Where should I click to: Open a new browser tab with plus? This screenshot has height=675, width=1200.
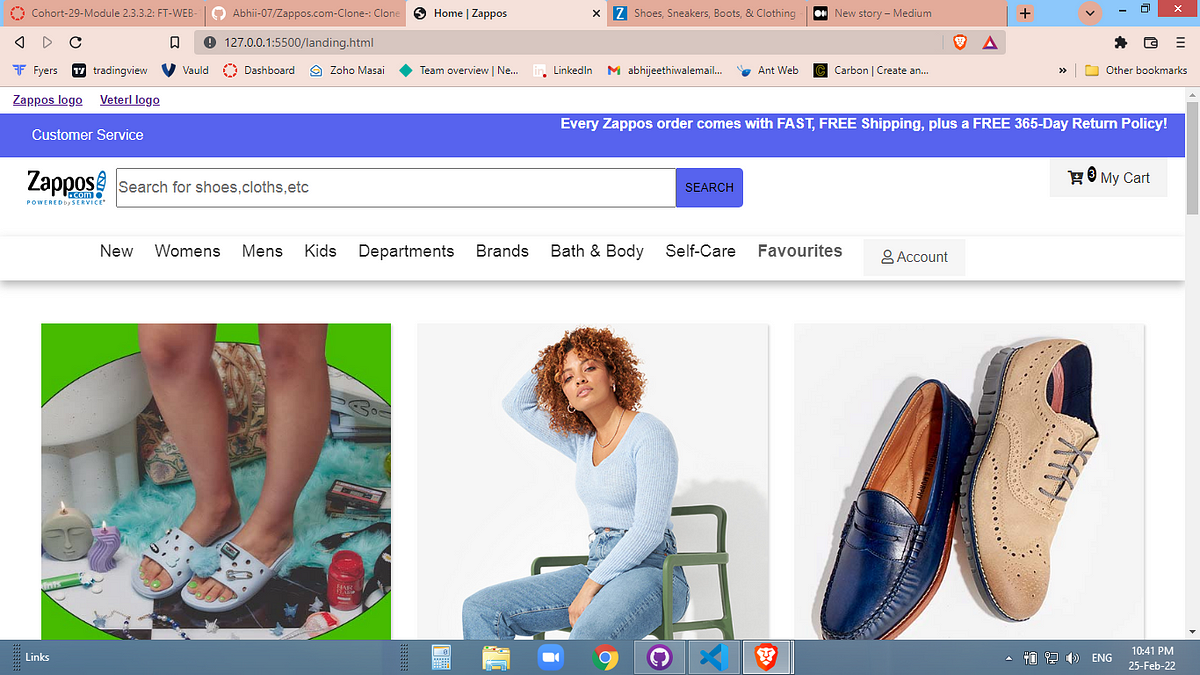(1024, 13)
